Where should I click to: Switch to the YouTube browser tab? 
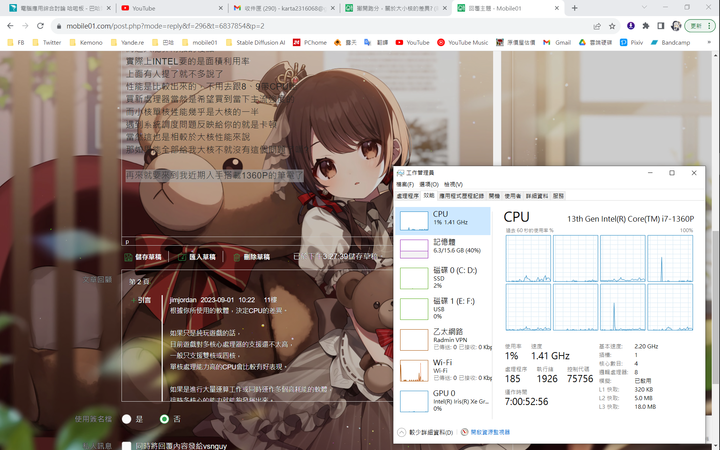point(172,8)
